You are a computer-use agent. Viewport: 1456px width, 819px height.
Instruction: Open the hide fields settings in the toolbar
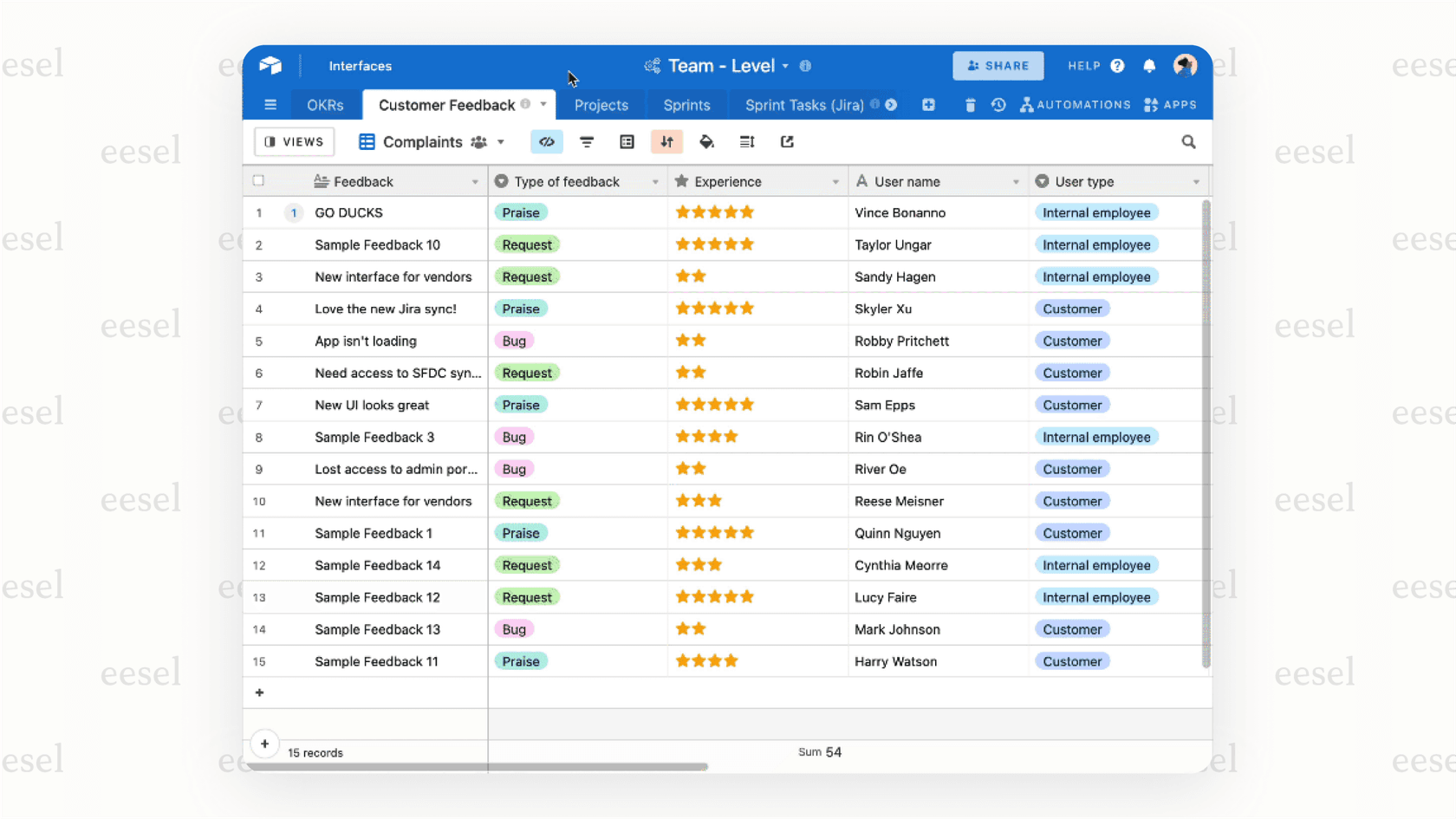[547, 141]
